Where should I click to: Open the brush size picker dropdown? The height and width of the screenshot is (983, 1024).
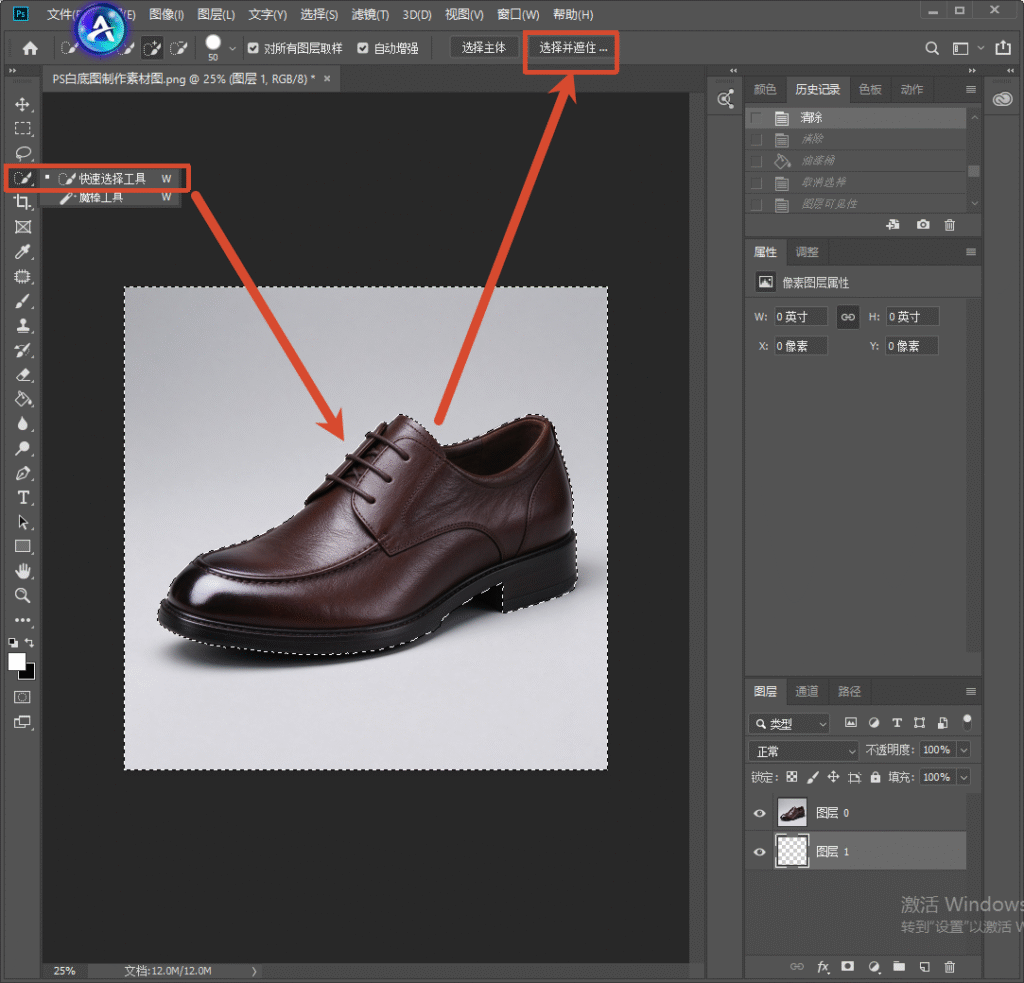[232, 48]
